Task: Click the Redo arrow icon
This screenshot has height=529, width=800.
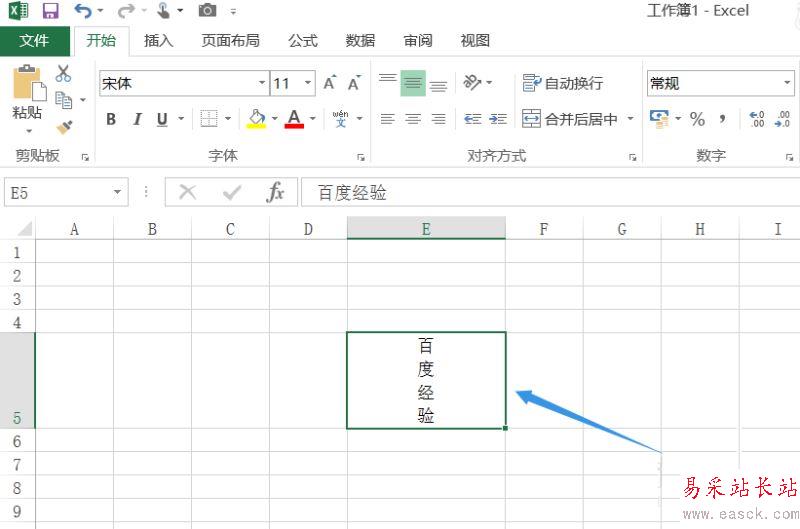Action: [126, 10]
